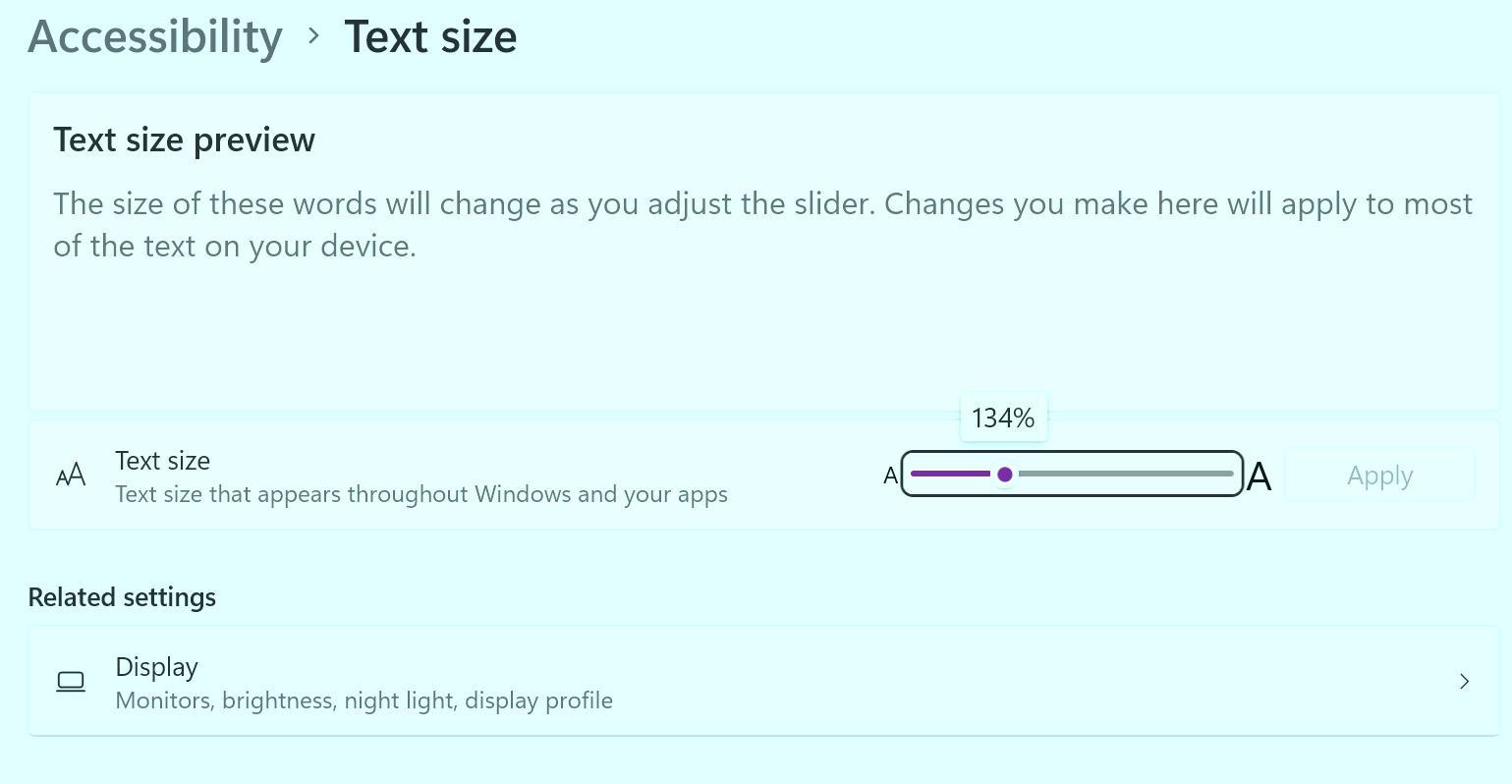The image size is (1512, 784).
Task: Select the 'Text size' breadcrumb title
Action: click(430, 36)
